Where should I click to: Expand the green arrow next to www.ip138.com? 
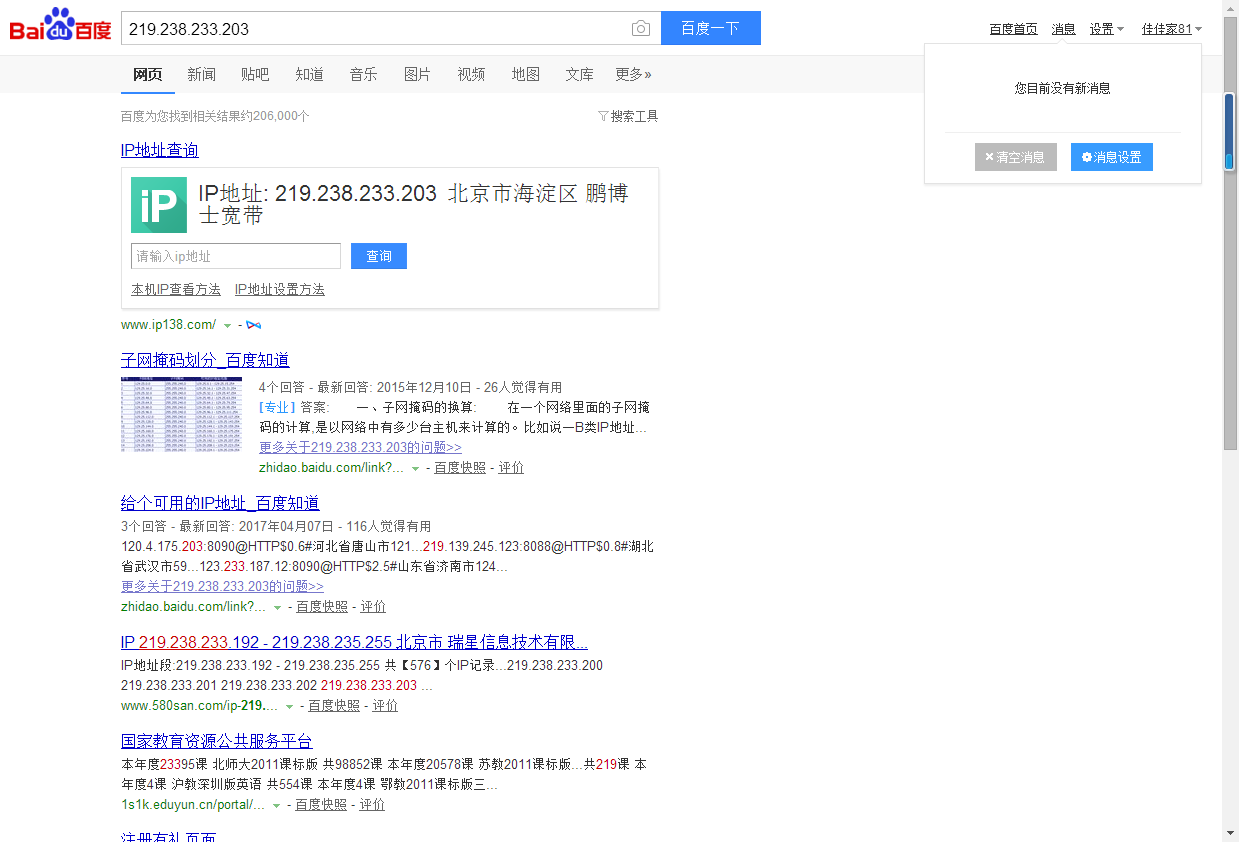click(228, 326)
